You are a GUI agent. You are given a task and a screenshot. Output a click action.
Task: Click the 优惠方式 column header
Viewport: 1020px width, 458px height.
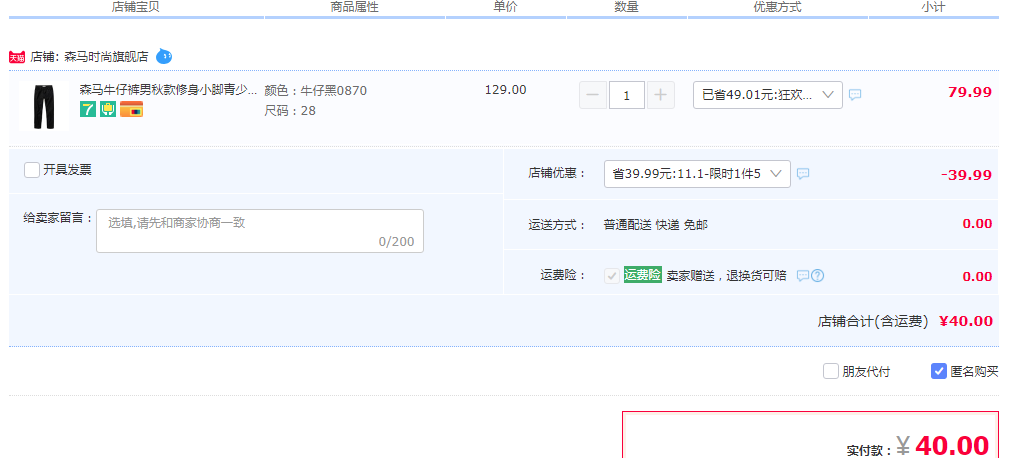(777, 7)
